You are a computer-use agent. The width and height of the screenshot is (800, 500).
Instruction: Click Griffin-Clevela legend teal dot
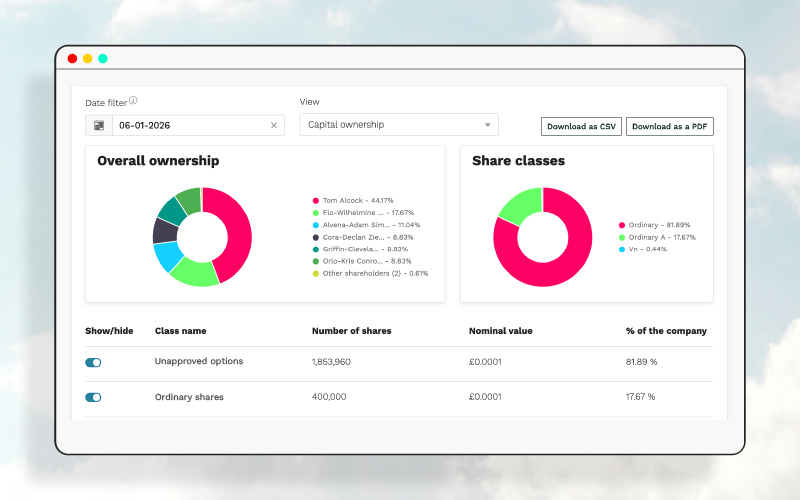pyautogui.click(x=316, y=249)
